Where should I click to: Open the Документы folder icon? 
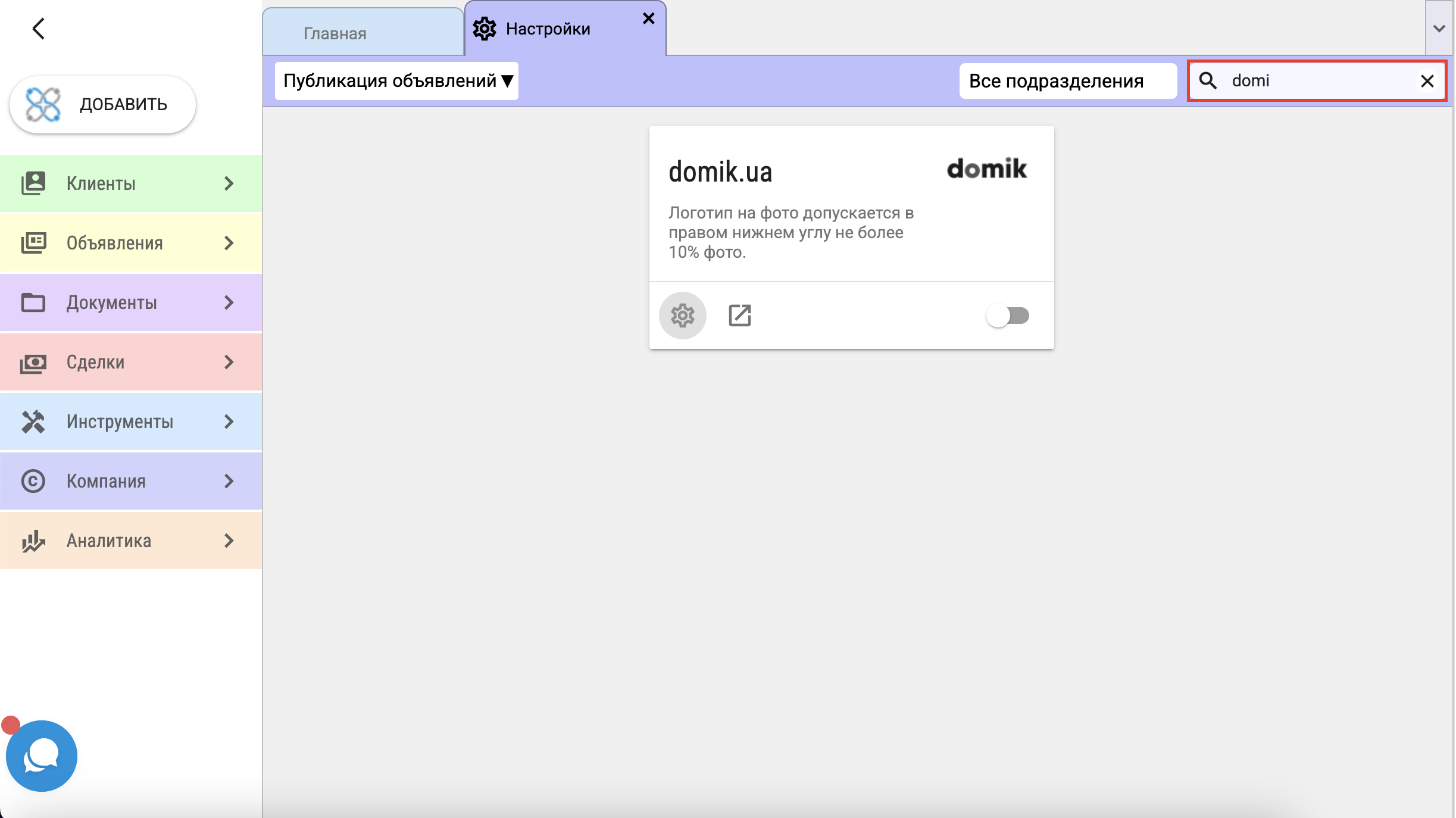pyautogui.click(x=33, y=302)
